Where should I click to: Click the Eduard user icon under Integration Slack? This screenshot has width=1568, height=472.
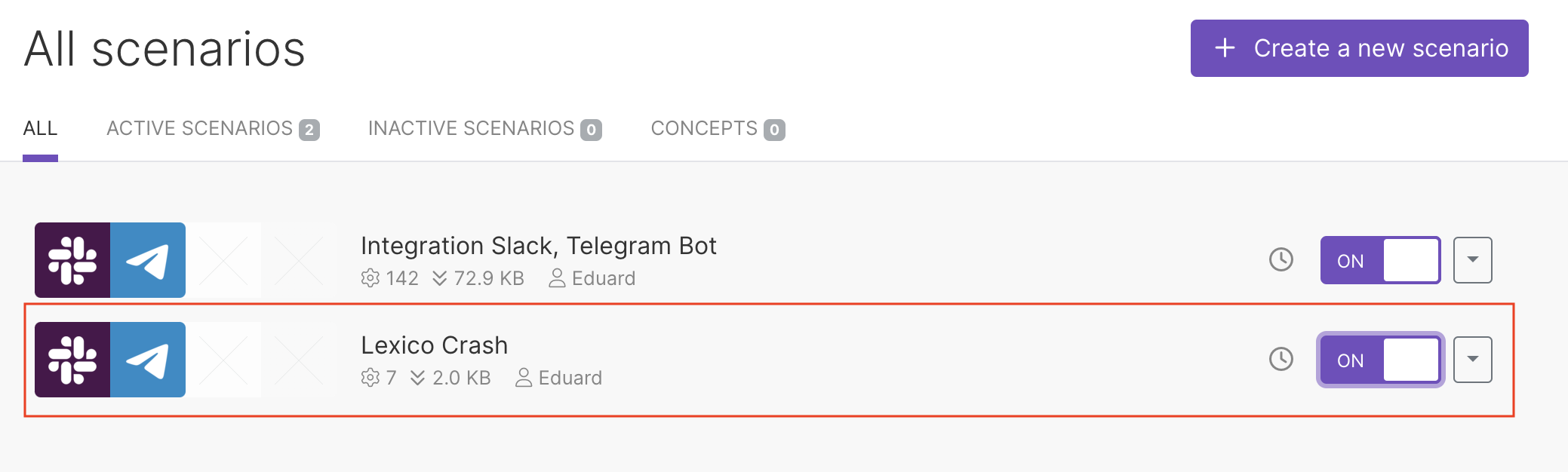(x=557, y=278)
